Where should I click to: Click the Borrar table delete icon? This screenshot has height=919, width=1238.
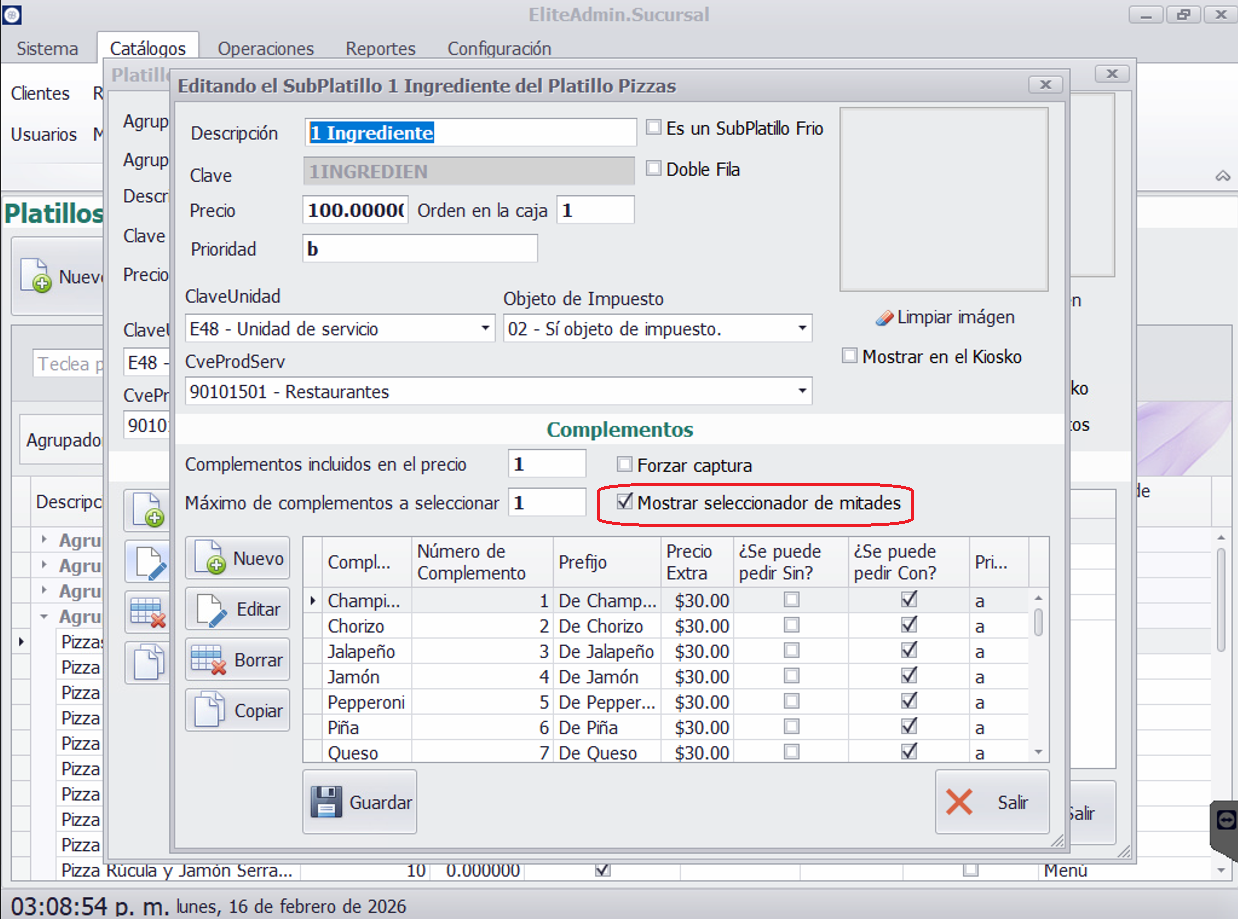tap(209, 661)
